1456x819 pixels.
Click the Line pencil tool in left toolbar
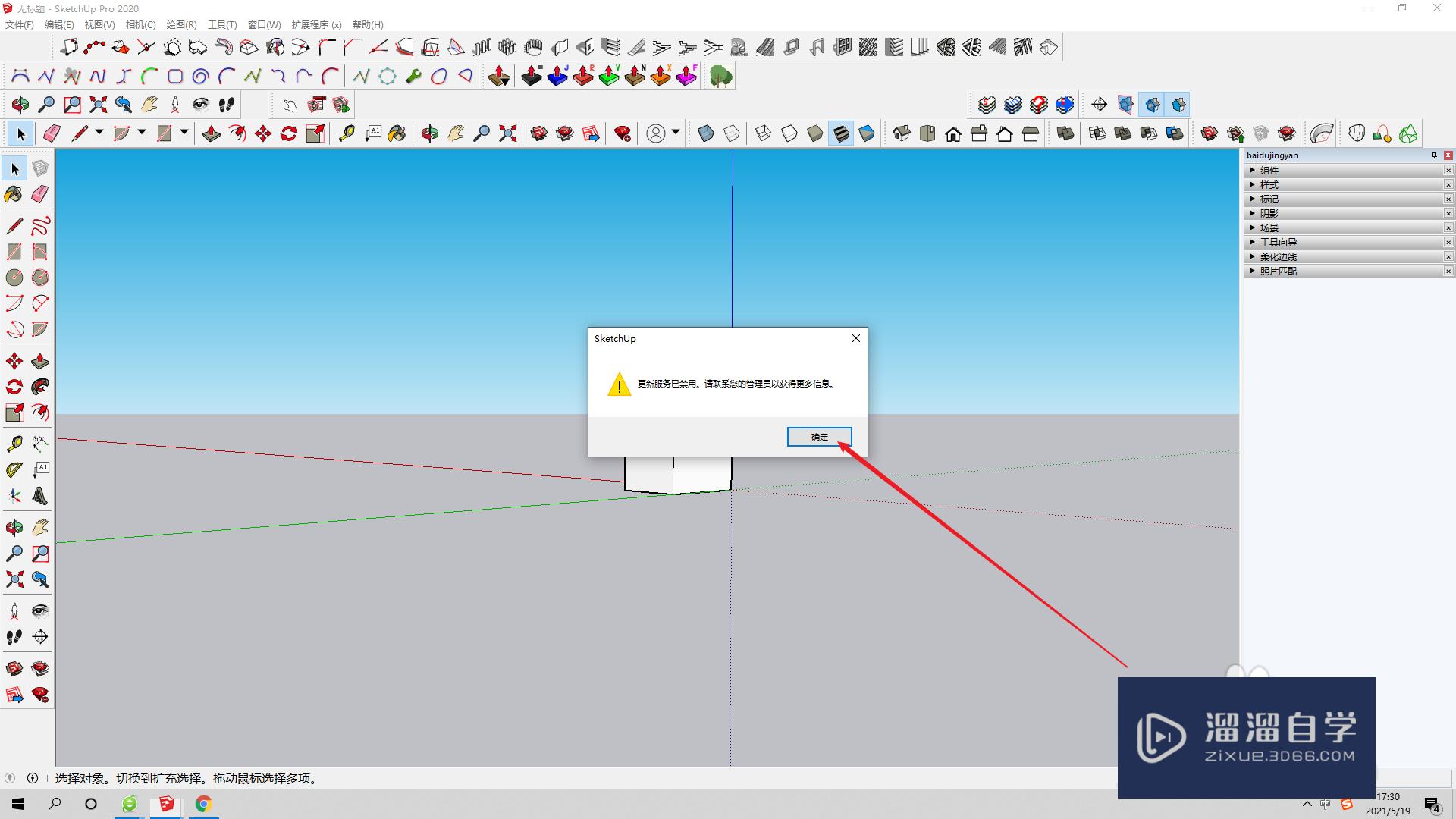[x=14, y=226]
